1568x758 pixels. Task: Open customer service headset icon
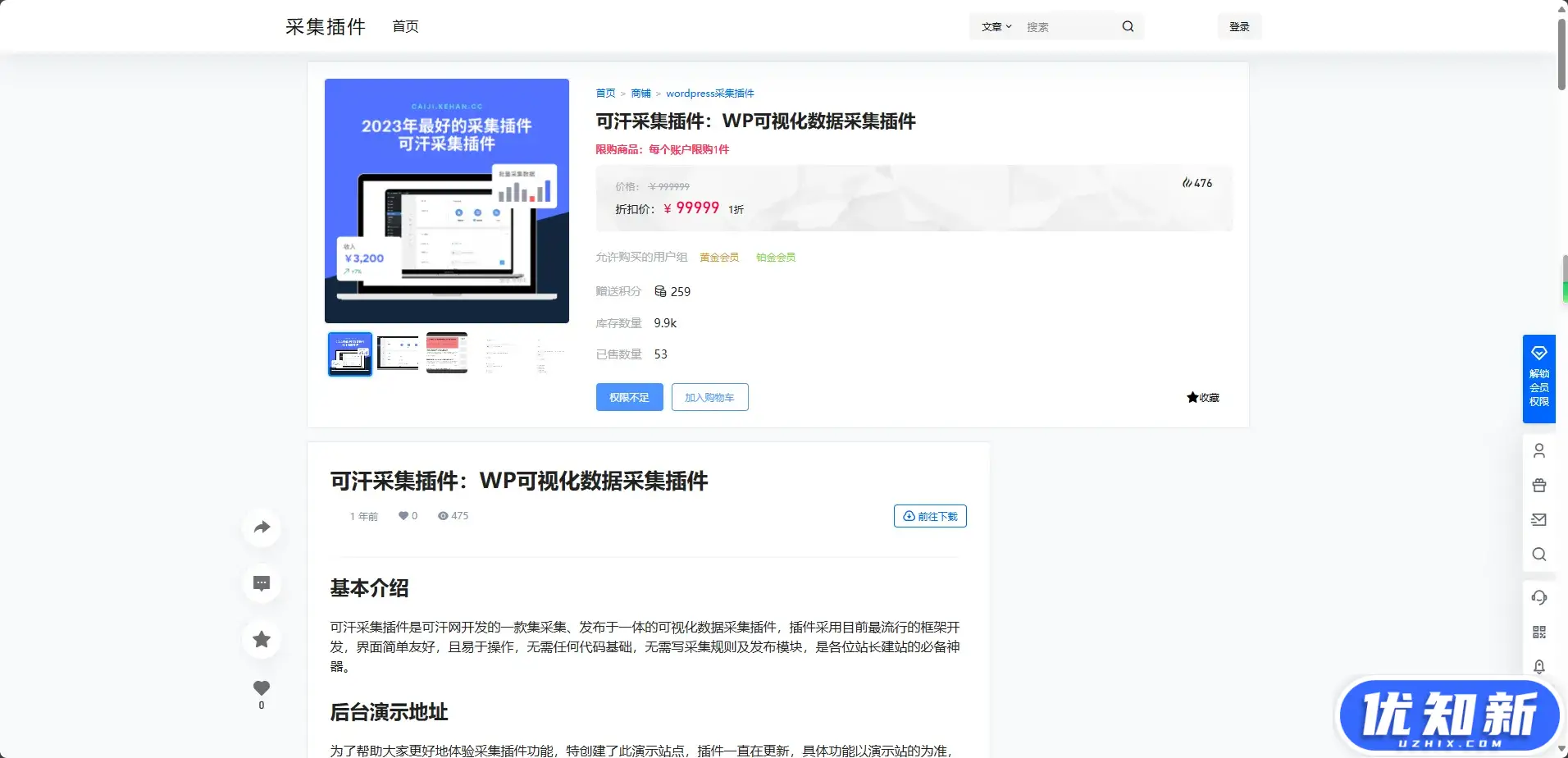coord(1538,597)
